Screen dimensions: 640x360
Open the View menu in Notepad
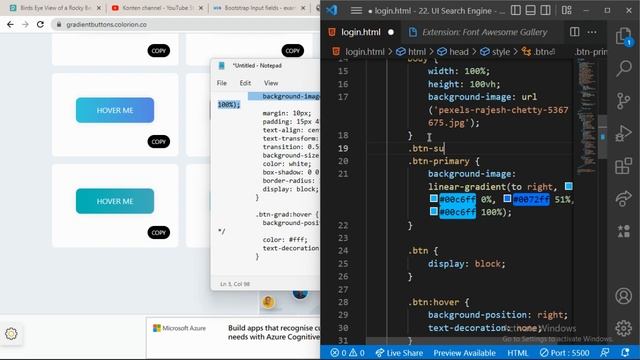[x=271, y=83]
